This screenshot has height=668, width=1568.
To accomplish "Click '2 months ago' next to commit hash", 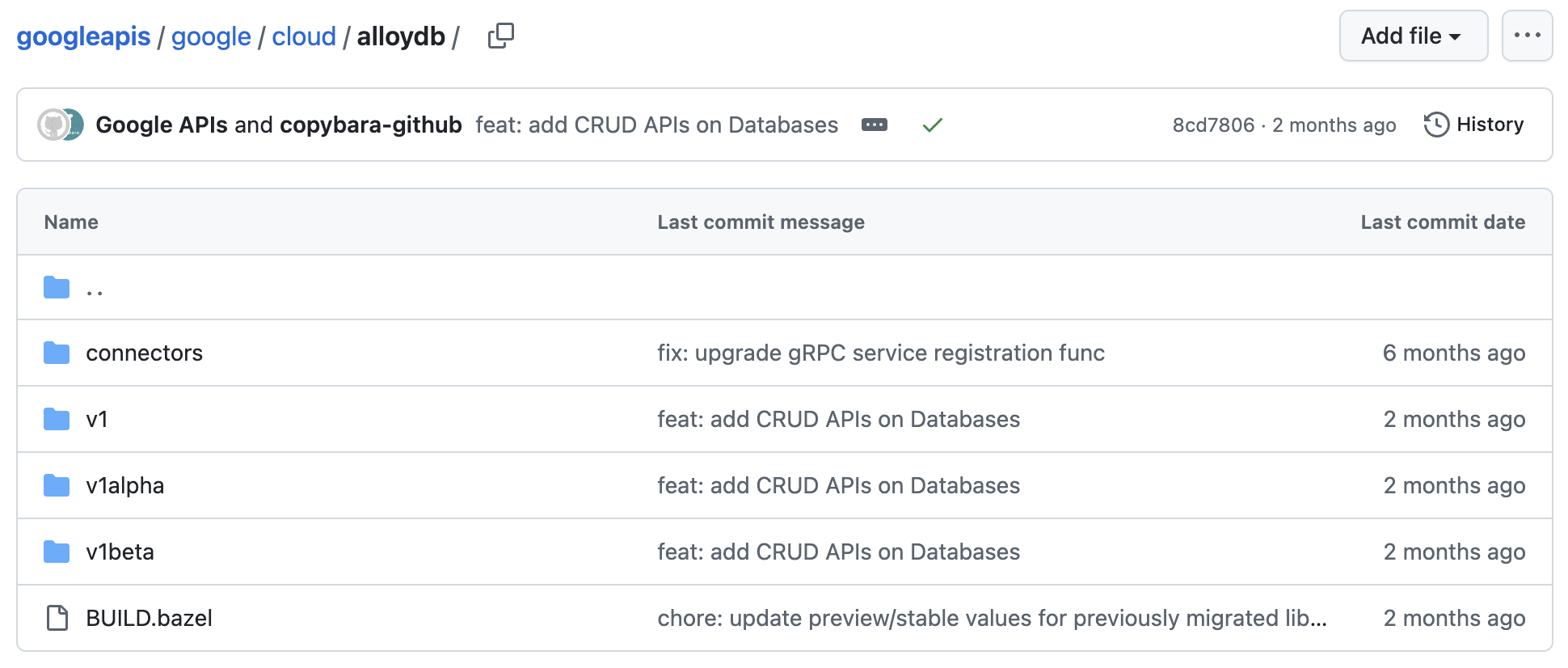I will click(1334, 125).
